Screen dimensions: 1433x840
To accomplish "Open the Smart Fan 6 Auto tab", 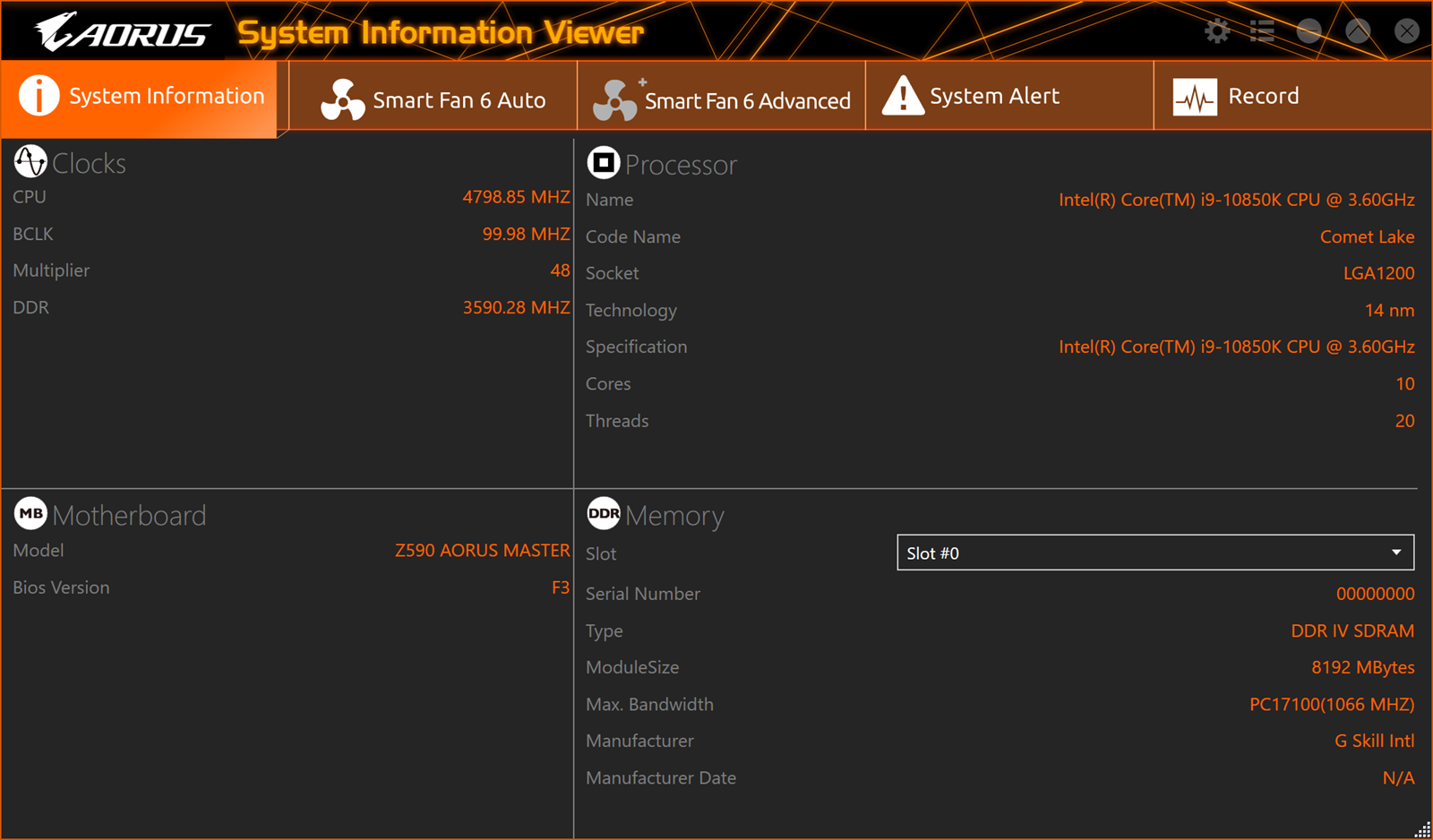I will 433,96.
